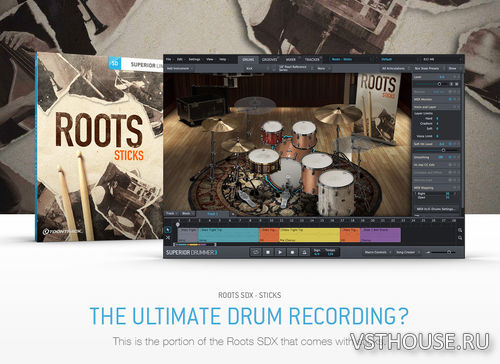Toggle the Velocity Gate power switch
Screen dimensions: 500x364
tap(450, 180)
